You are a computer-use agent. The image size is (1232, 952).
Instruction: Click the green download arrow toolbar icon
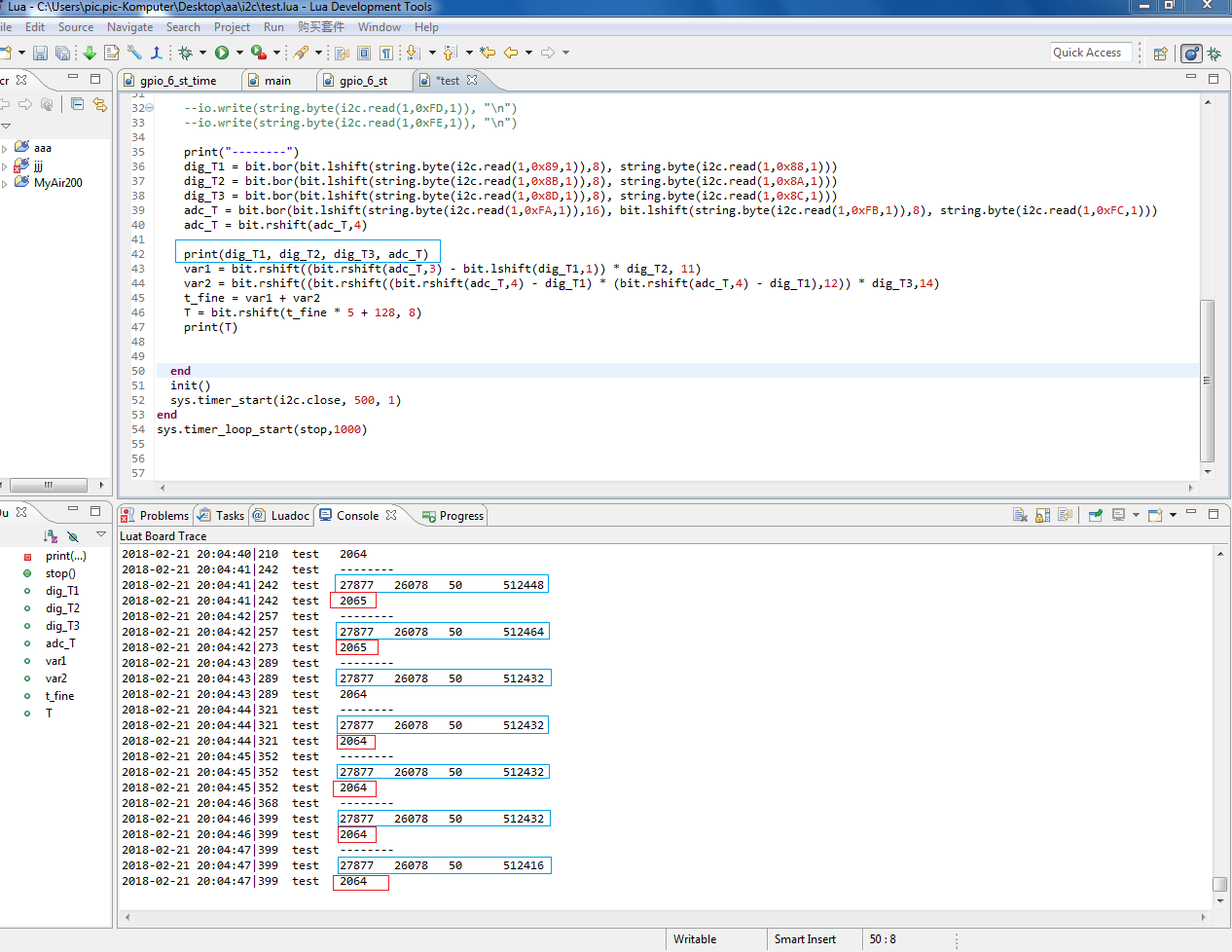coord(90,53)
